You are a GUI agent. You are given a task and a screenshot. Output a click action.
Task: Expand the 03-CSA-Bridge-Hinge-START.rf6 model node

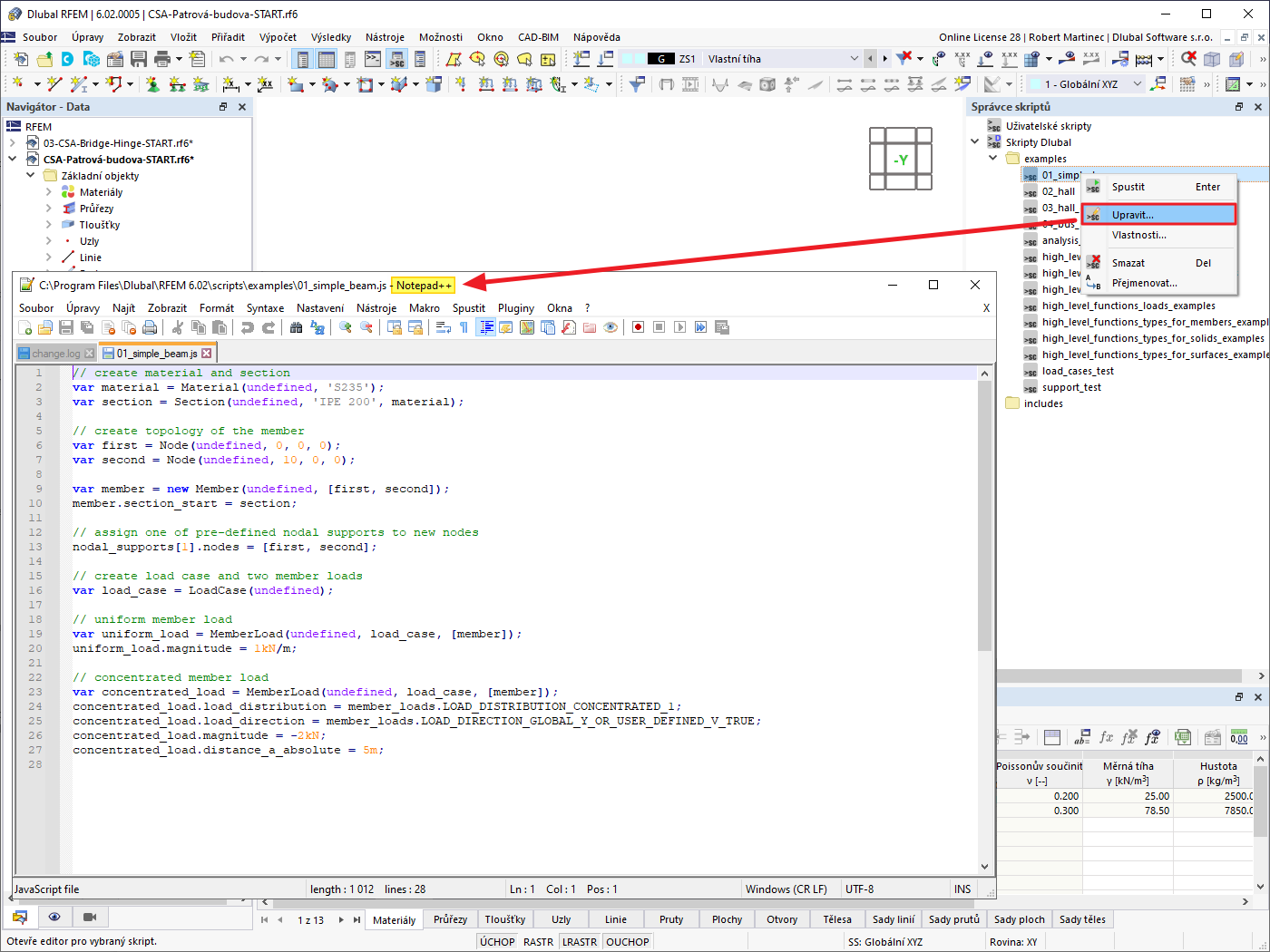pyautogui.click(x=13, y=143)
